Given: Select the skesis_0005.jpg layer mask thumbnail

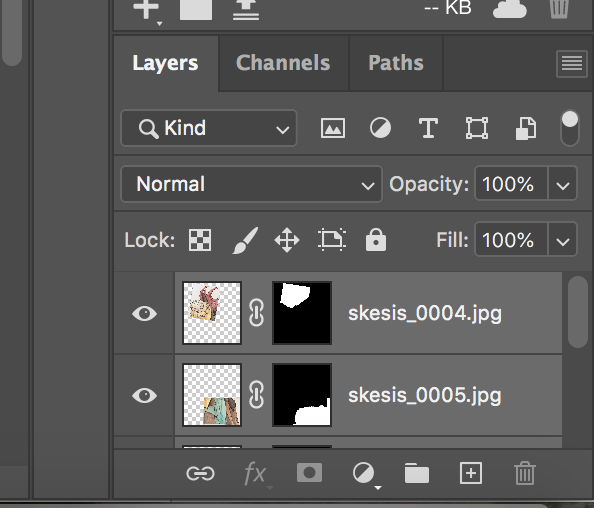Looking at the screenshot, I should [302, 395].
